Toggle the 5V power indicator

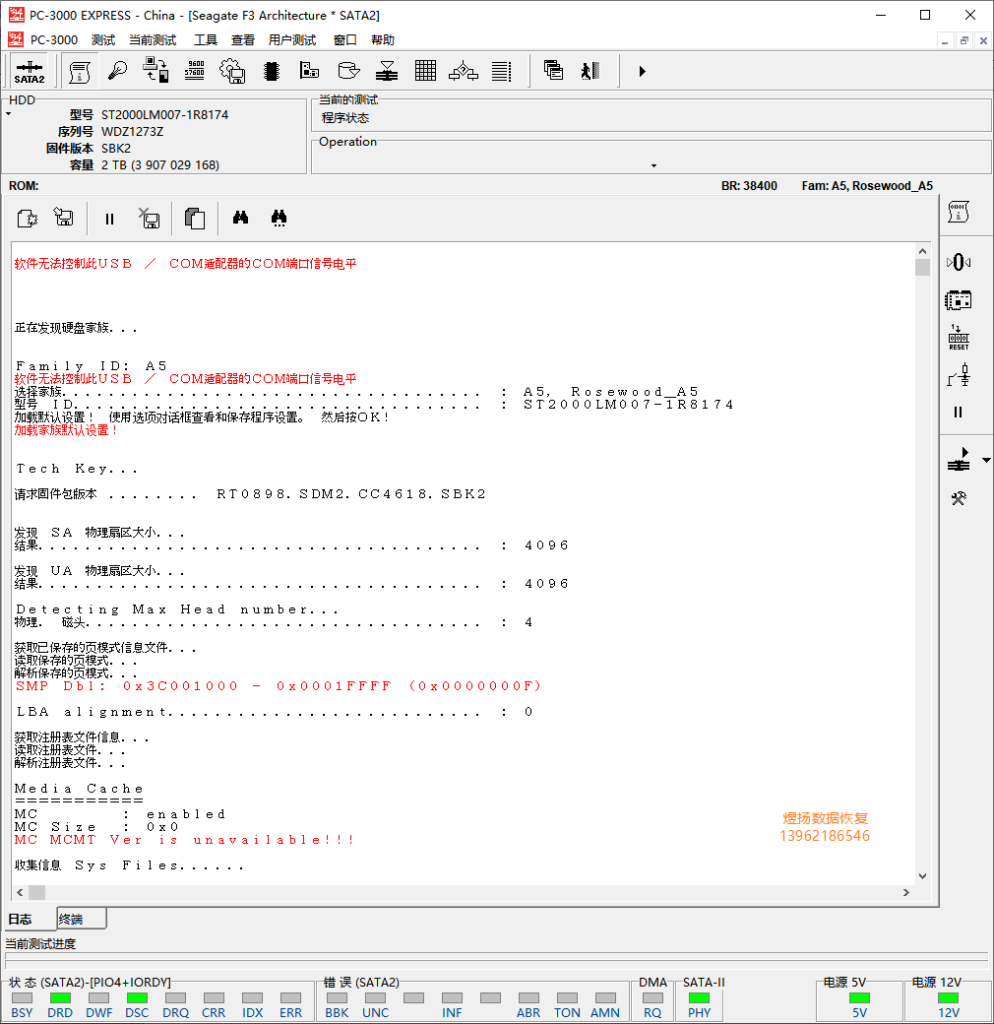click(859, 998)
